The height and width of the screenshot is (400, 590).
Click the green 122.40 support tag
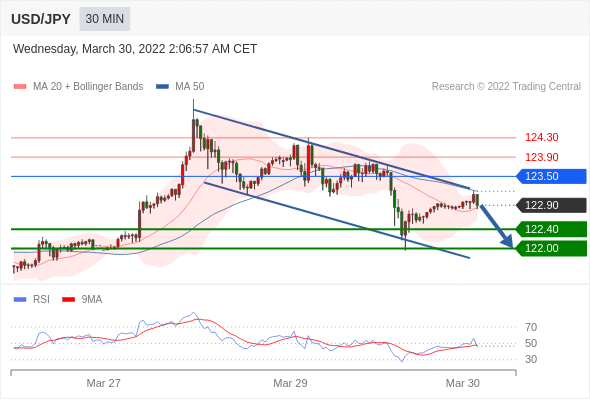pyautogui.click(x=551, y=229)
